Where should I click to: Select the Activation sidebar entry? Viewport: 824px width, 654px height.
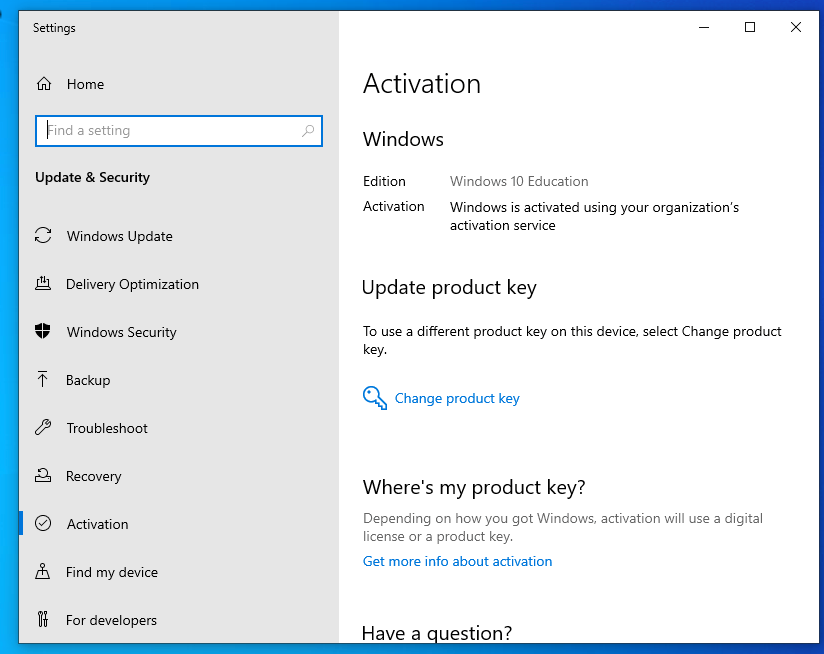click(x=179, y=524)
